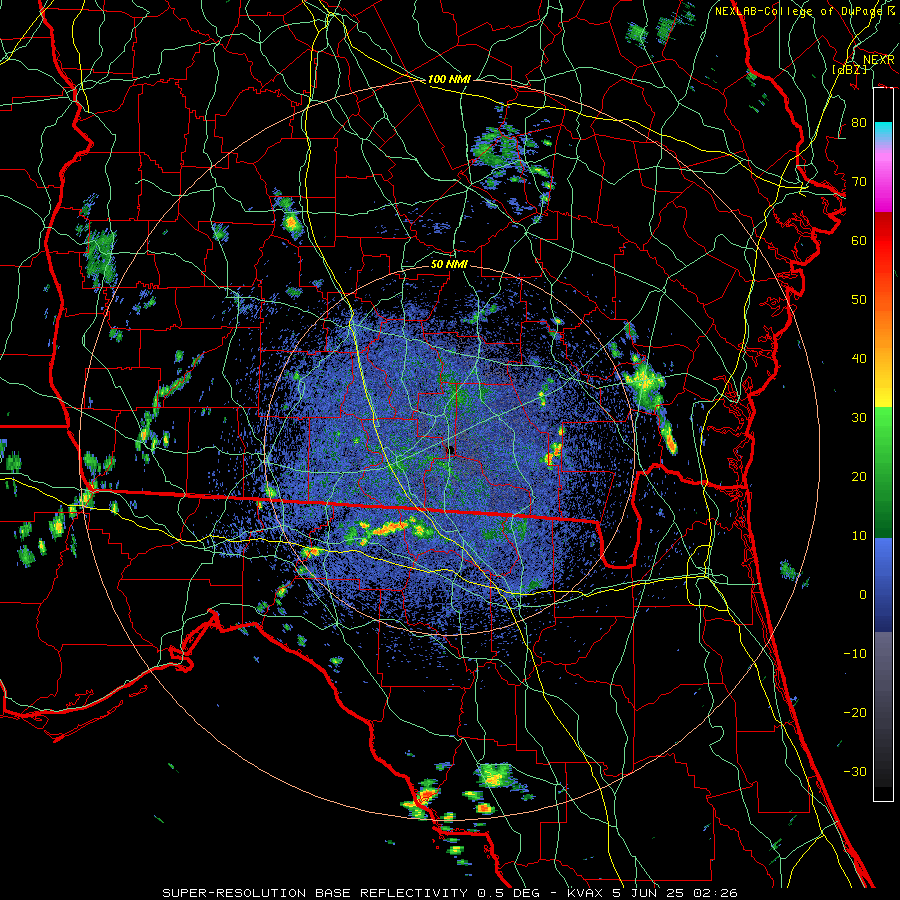
Task: Click the 80 value on the dBZ scale
Action: 859,123
